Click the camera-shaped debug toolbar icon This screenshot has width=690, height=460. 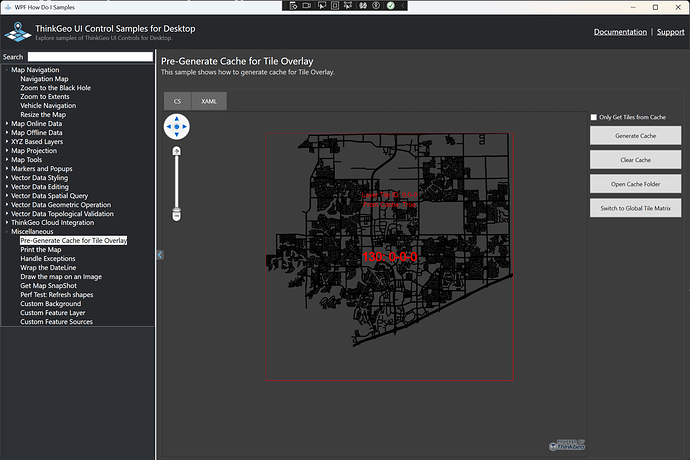(x=307, y=6)
